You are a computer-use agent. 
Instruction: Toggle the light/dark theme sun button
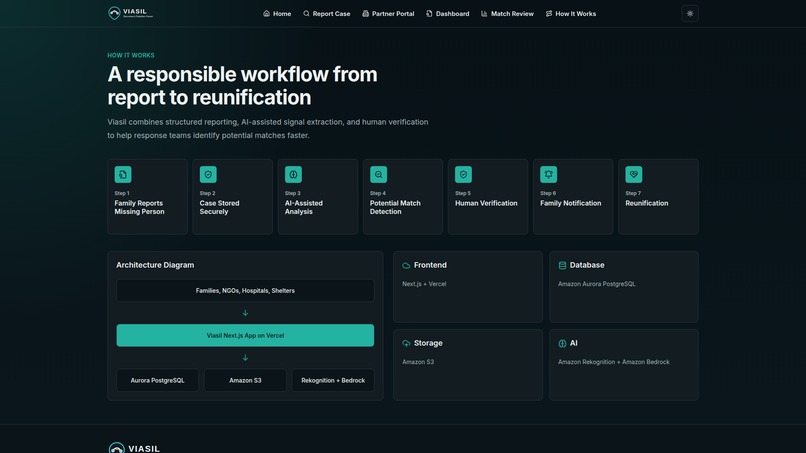(690, 13)
